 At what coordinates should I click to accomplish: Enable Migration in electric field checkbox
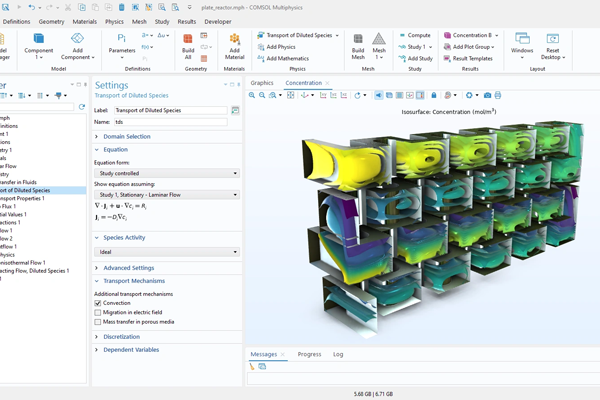click(98, 313)
